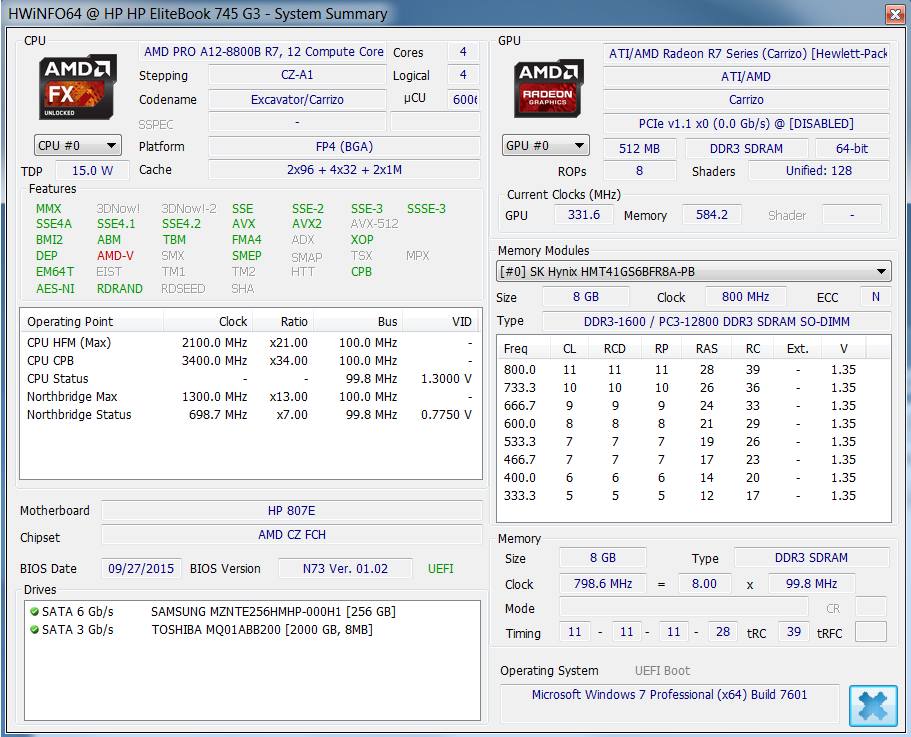Click the N73 Ver. 01.02 BIOS version field
This screenshot has height=737, width=911.
pos(345,569)
